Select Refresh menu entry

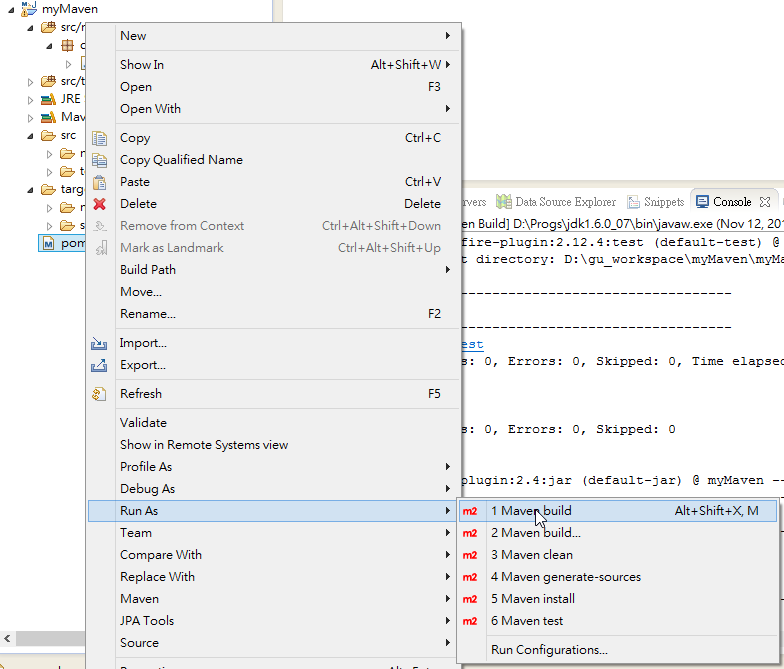pos(274,394)
